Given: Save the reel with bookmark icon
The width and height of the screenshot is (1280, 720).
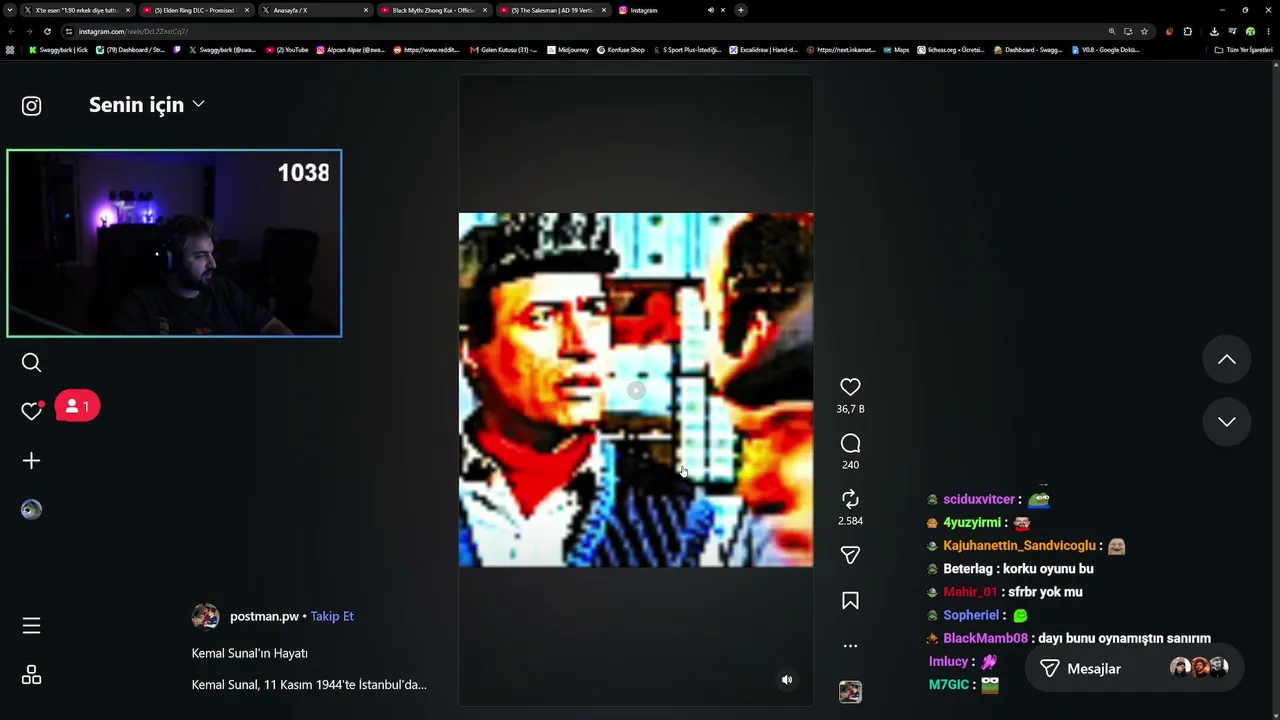Looking at the screenshot, I should click(850, 601).
